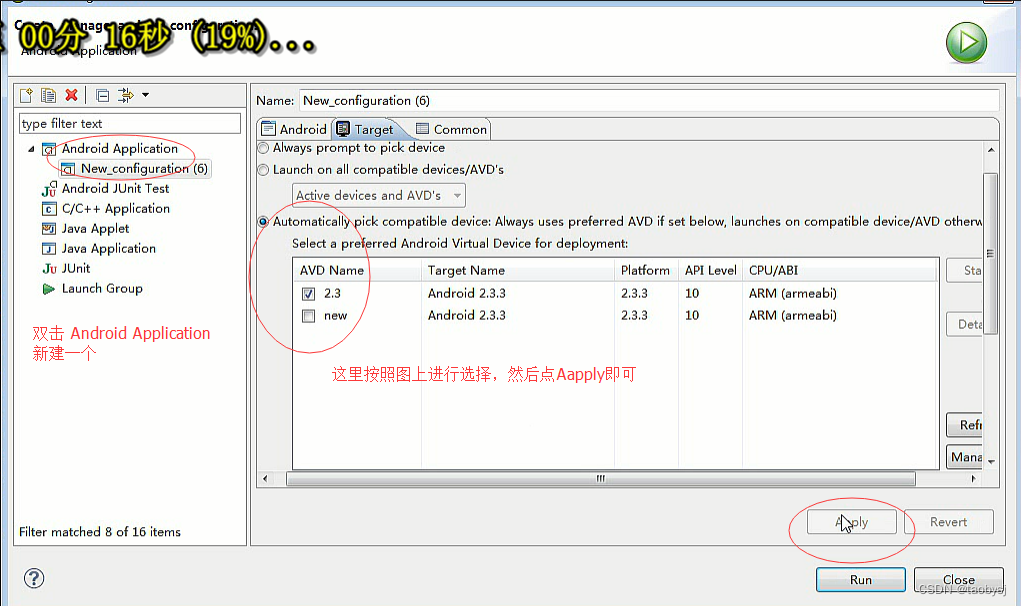Click the type filter text field

click(130, 124)
